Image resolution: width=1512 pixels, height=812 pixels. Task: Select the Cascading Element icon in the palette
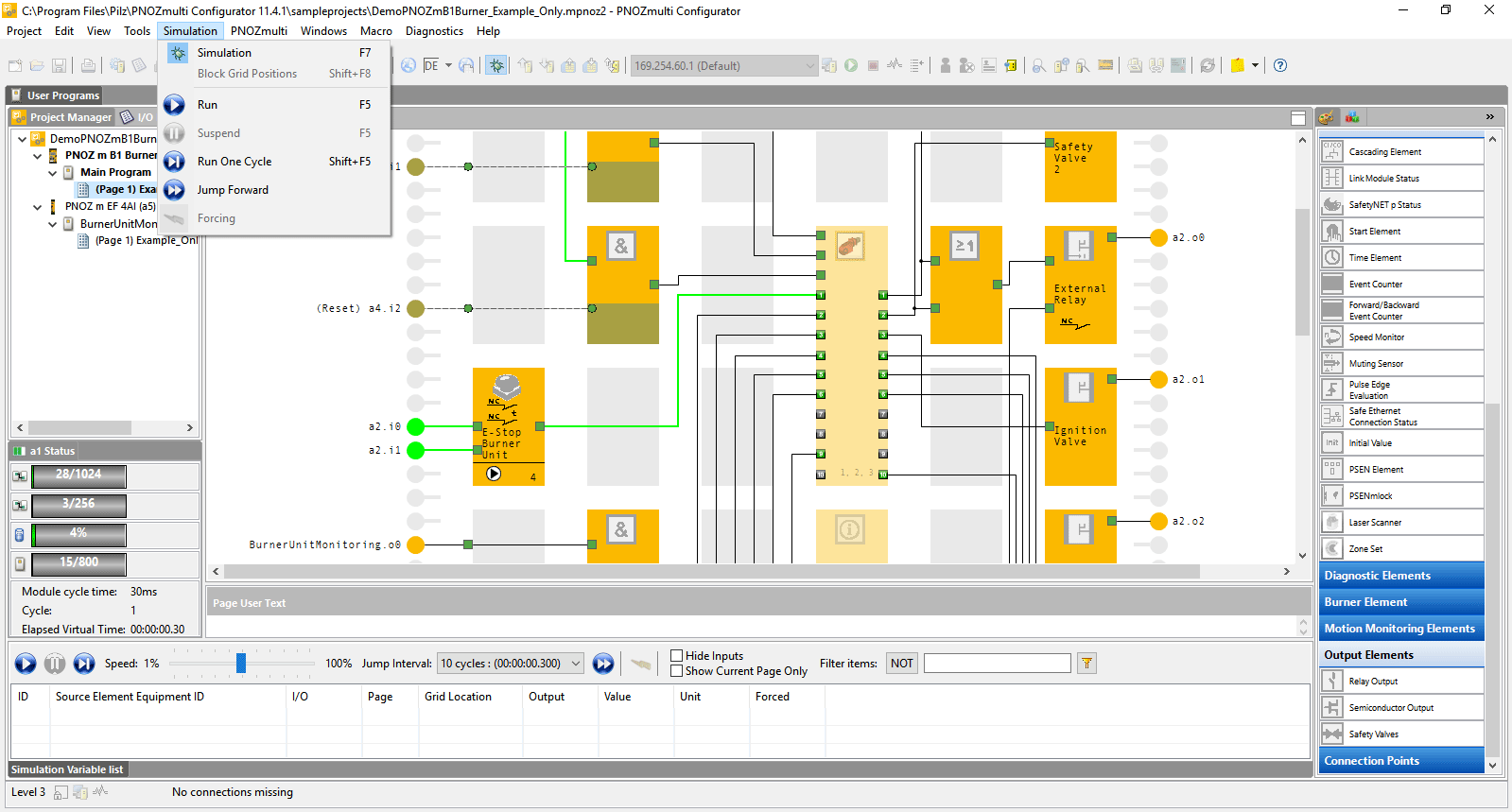[1332, 151]
